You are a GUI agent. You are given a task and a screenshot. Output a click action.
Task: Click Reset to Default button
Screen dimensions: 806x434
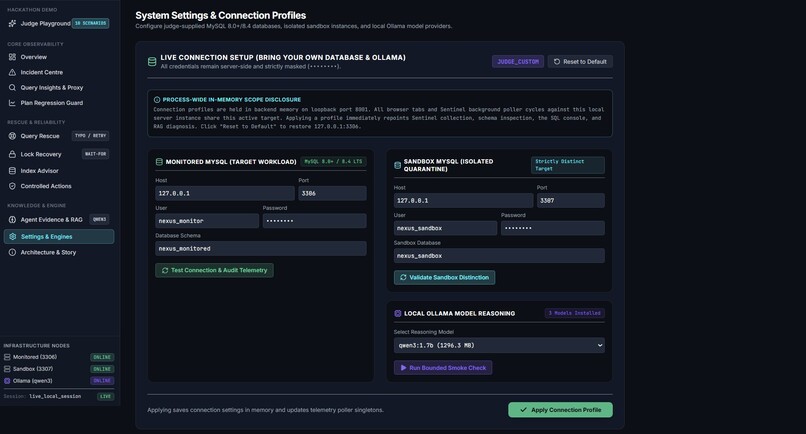[580, 62]
